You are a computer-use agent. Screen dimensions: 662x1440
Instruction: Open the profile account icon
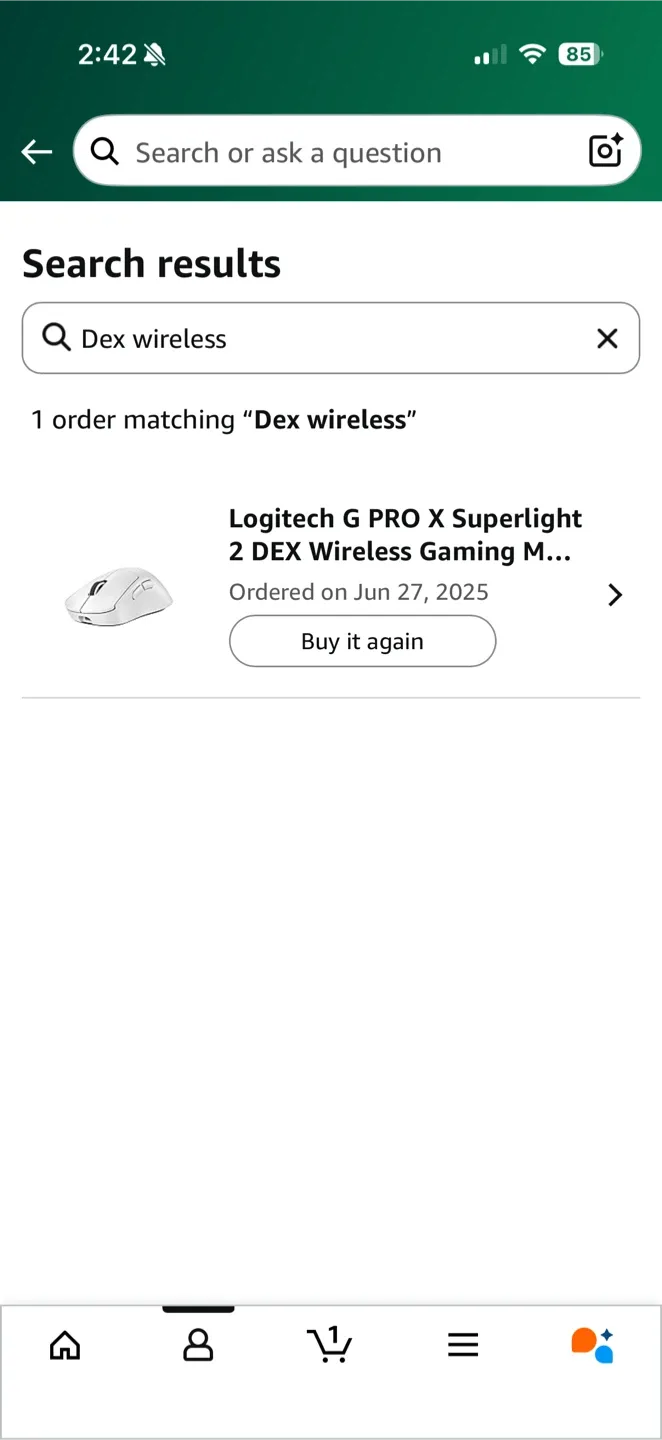197,1345
